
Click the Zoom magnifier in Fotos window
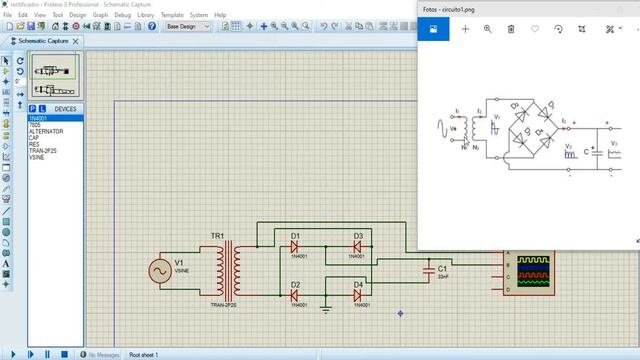coord(487,29)
